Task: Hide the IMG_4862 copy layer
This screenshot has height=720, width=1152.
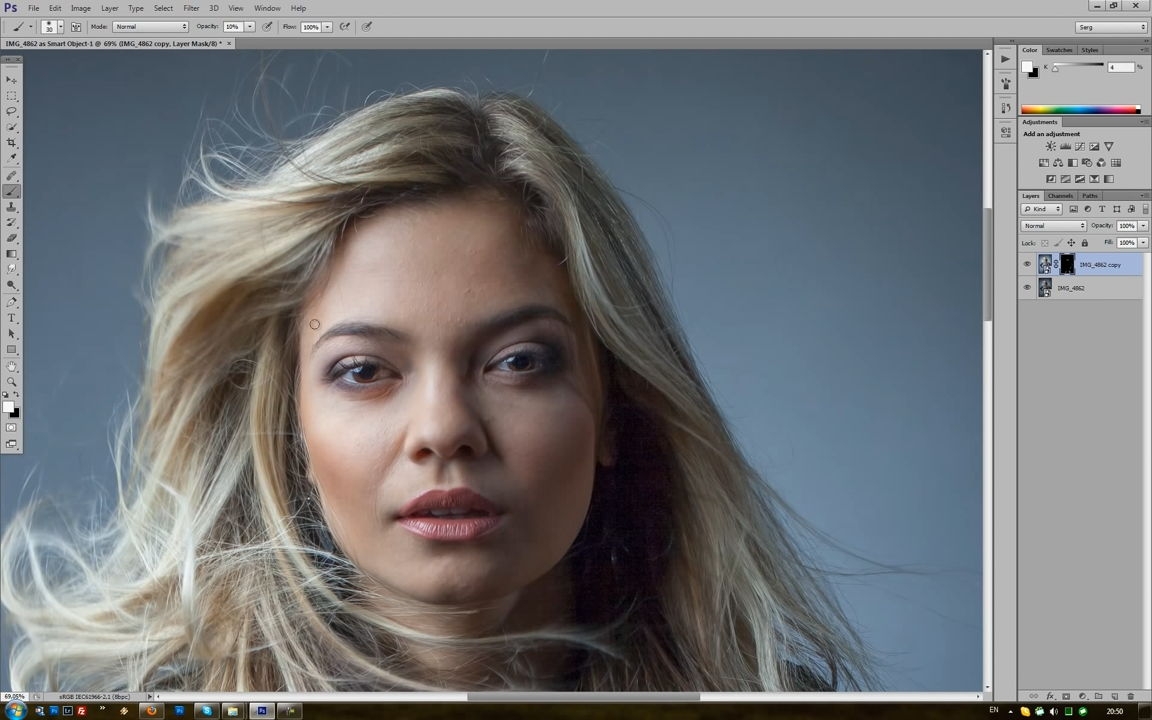Action: pos(1027,264)
